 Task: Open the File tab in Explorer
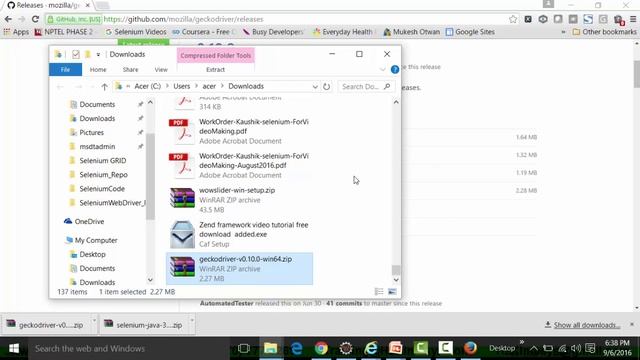click(65, 70)
